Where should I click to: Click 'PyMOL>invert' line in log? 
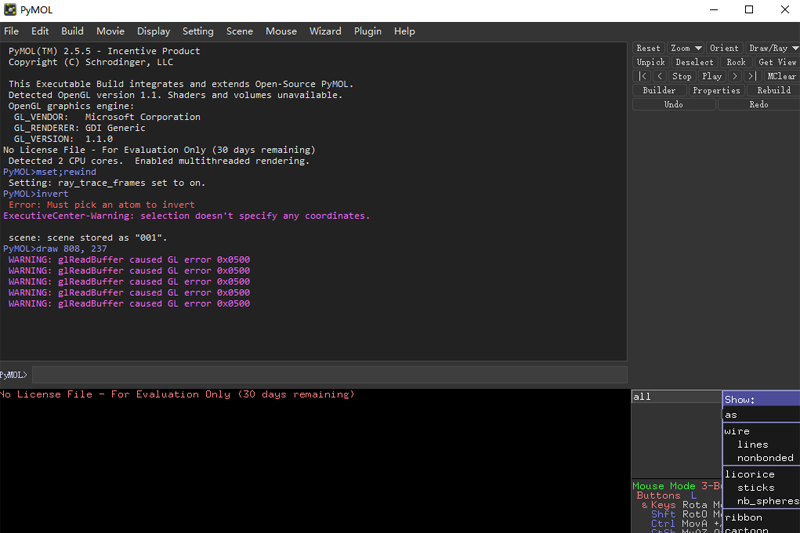(36, 194)
